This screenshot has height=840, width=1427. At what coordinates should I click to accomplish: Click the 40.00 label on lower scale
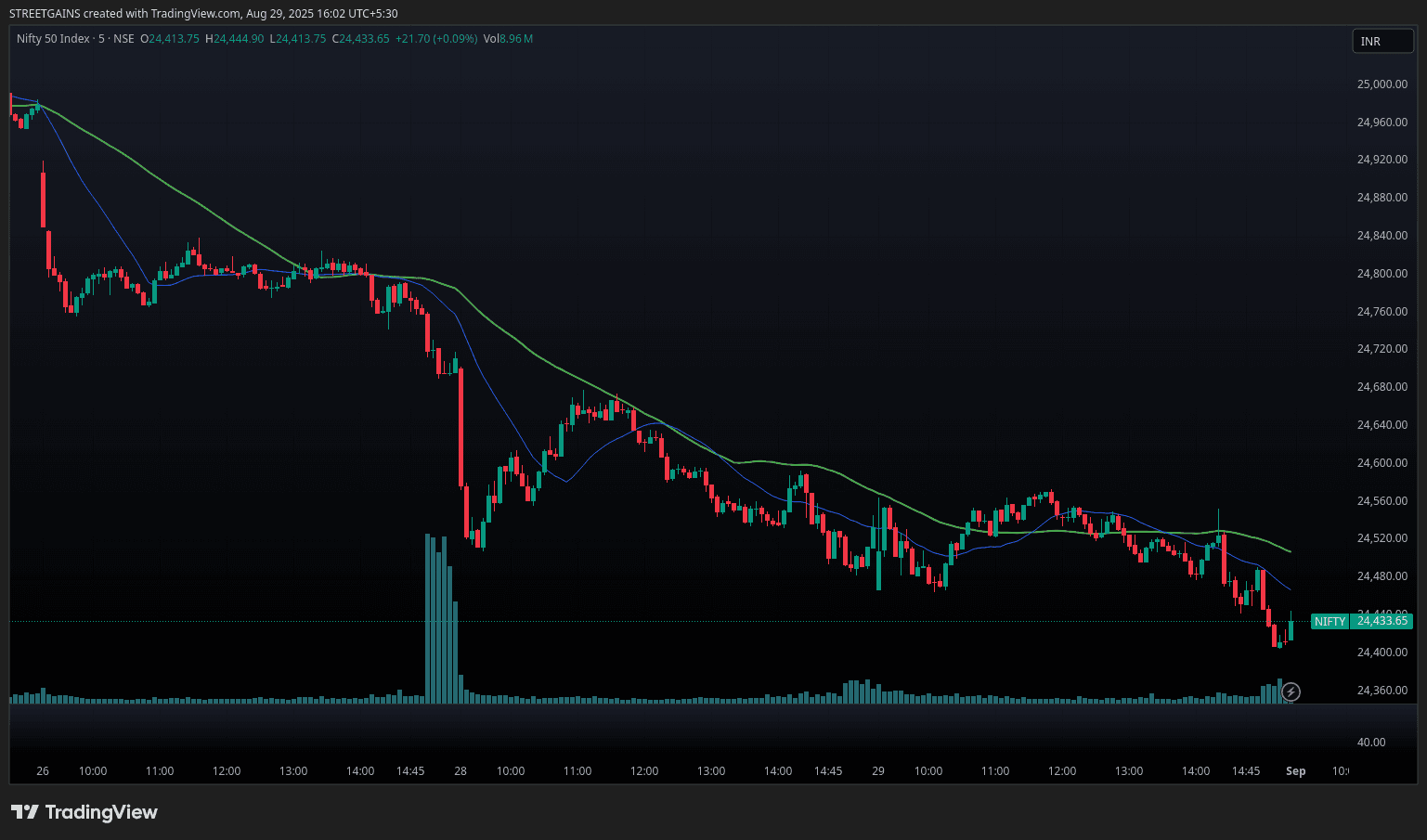[1370, 743]
